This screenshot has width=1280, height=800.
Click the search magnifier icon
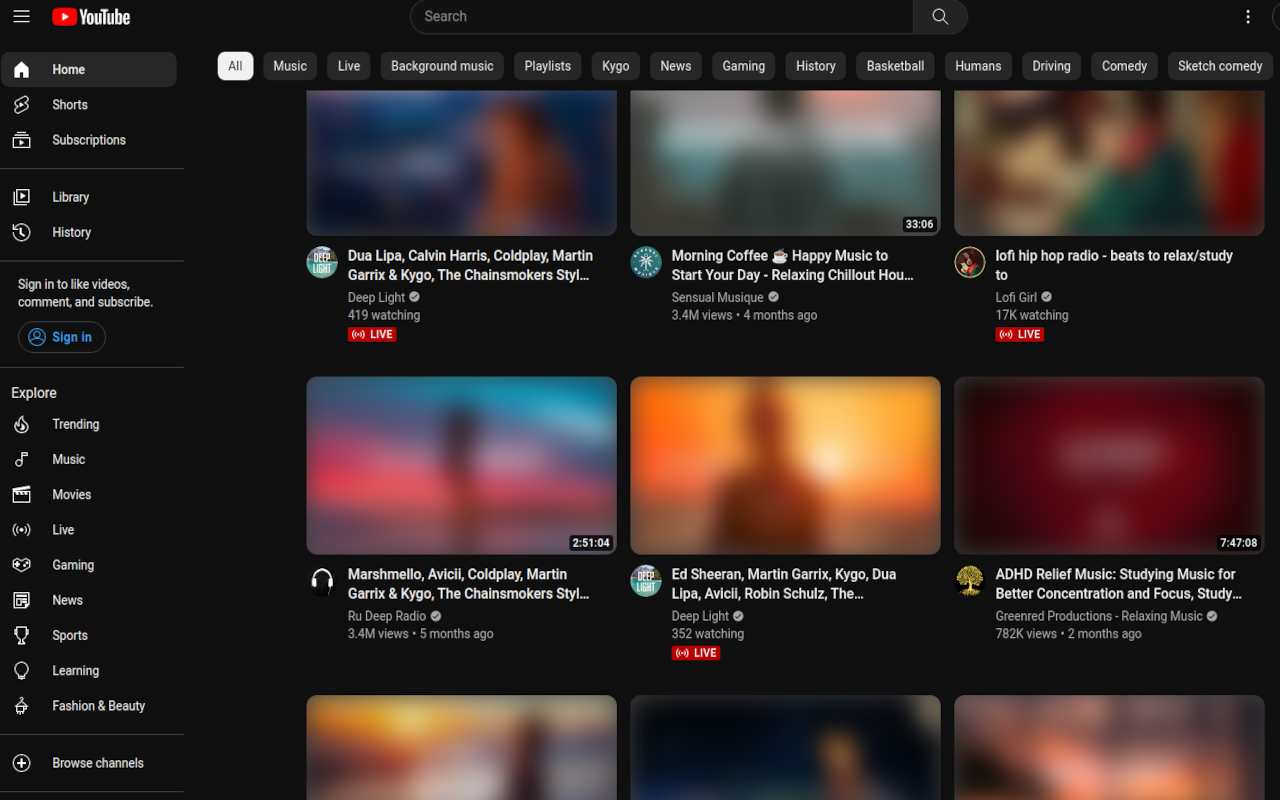pyautogui.click(x=939, y=16)
